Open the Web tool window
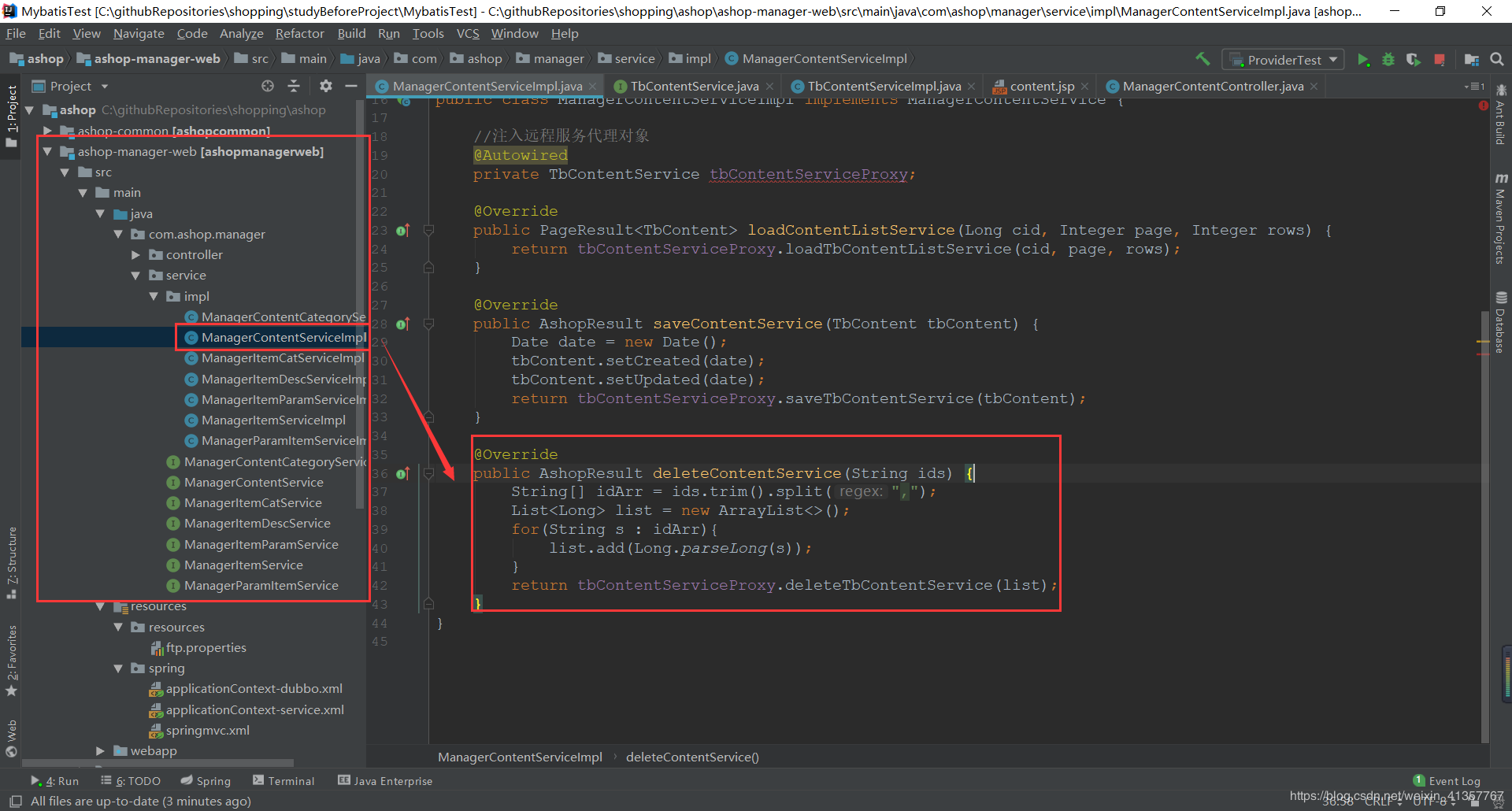Viewport: 1512px width, 811px height. click(x=12, y=739)
